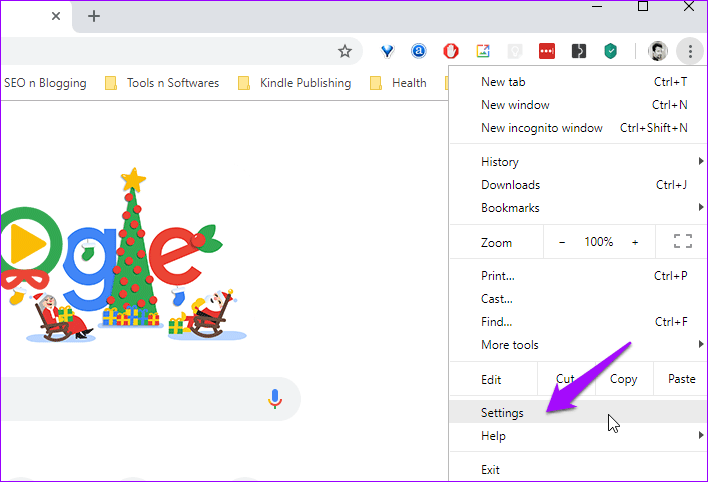Select New tab from the menu
The height and width of the screenshot is (482, 708).
[578, 82]
